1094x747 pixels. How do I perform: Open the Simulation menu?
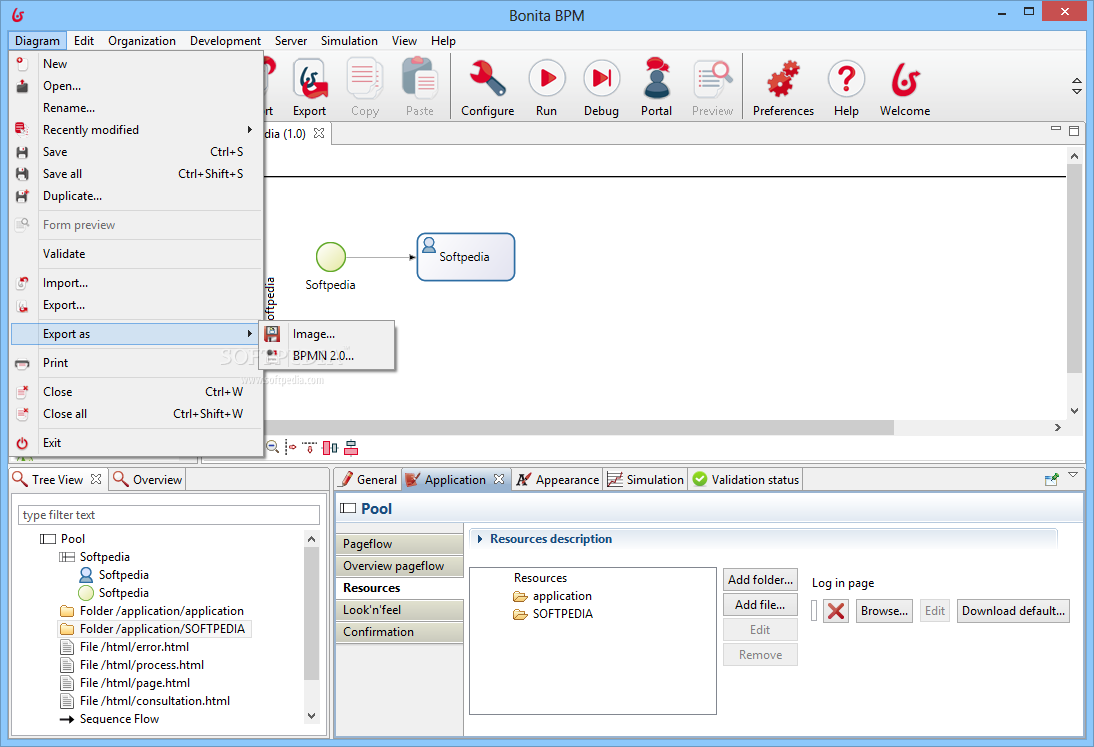click(349, 40)
